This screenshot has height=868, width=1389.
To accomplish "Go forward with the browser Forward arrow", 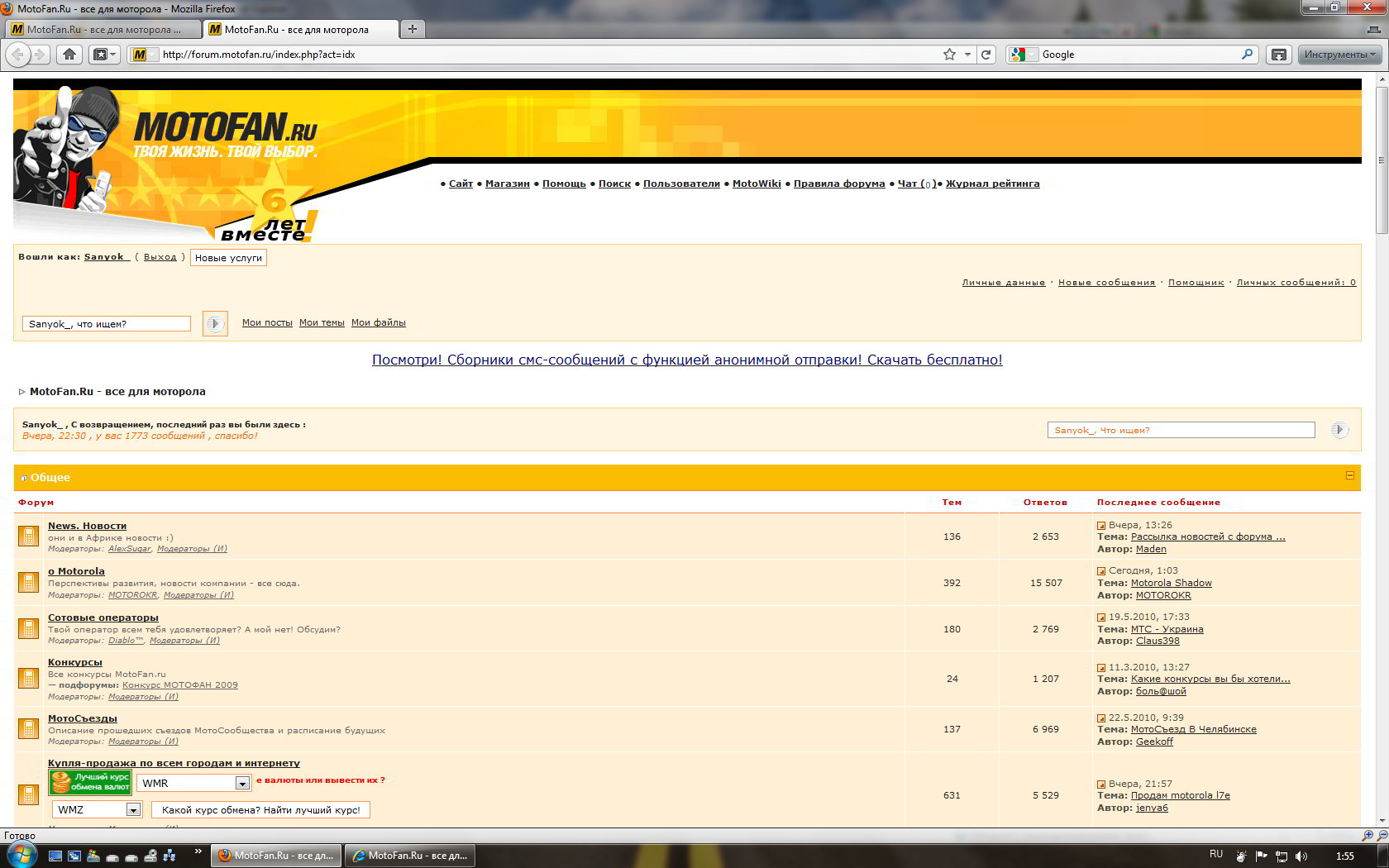I will [39, 55].
